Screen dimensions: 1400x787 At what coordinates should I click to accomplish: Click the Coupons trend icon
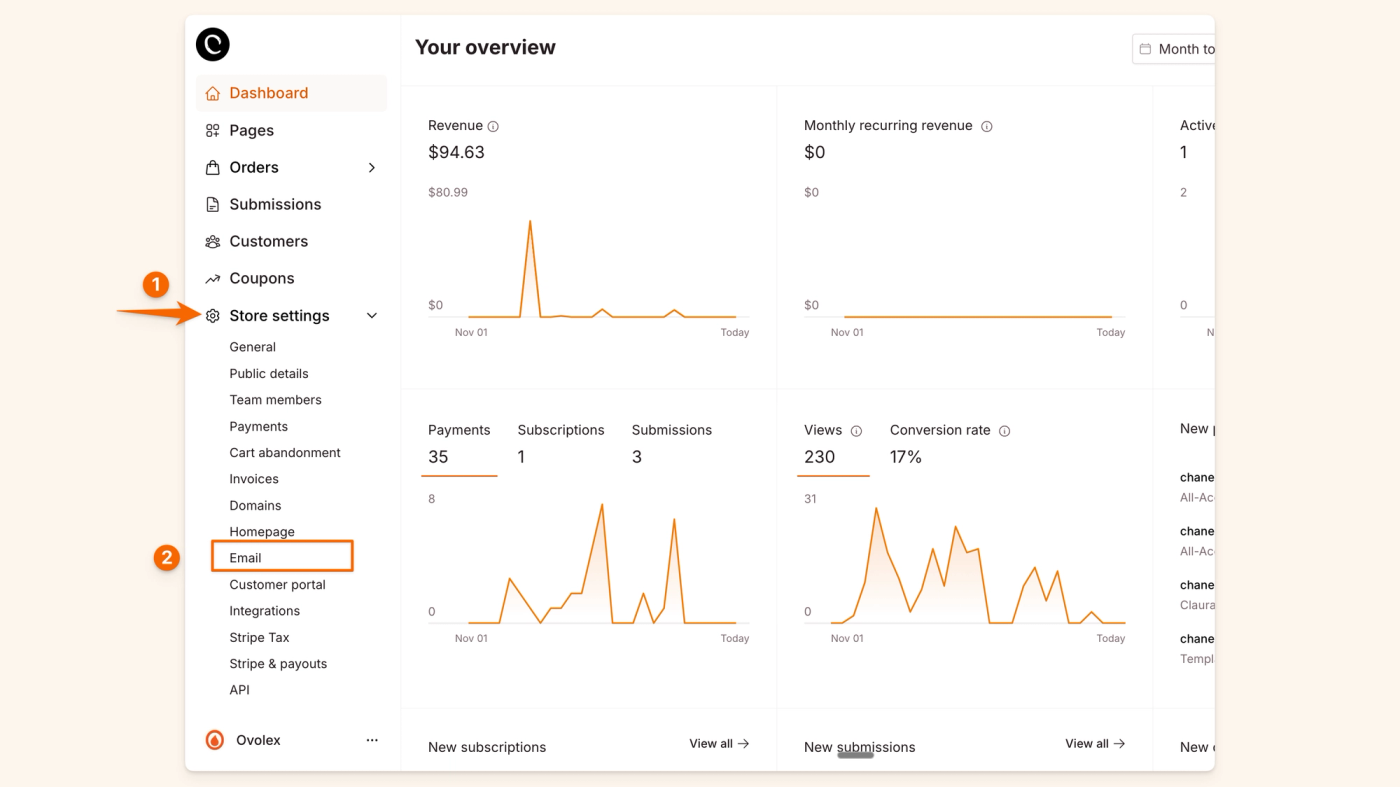click(212, 278)
